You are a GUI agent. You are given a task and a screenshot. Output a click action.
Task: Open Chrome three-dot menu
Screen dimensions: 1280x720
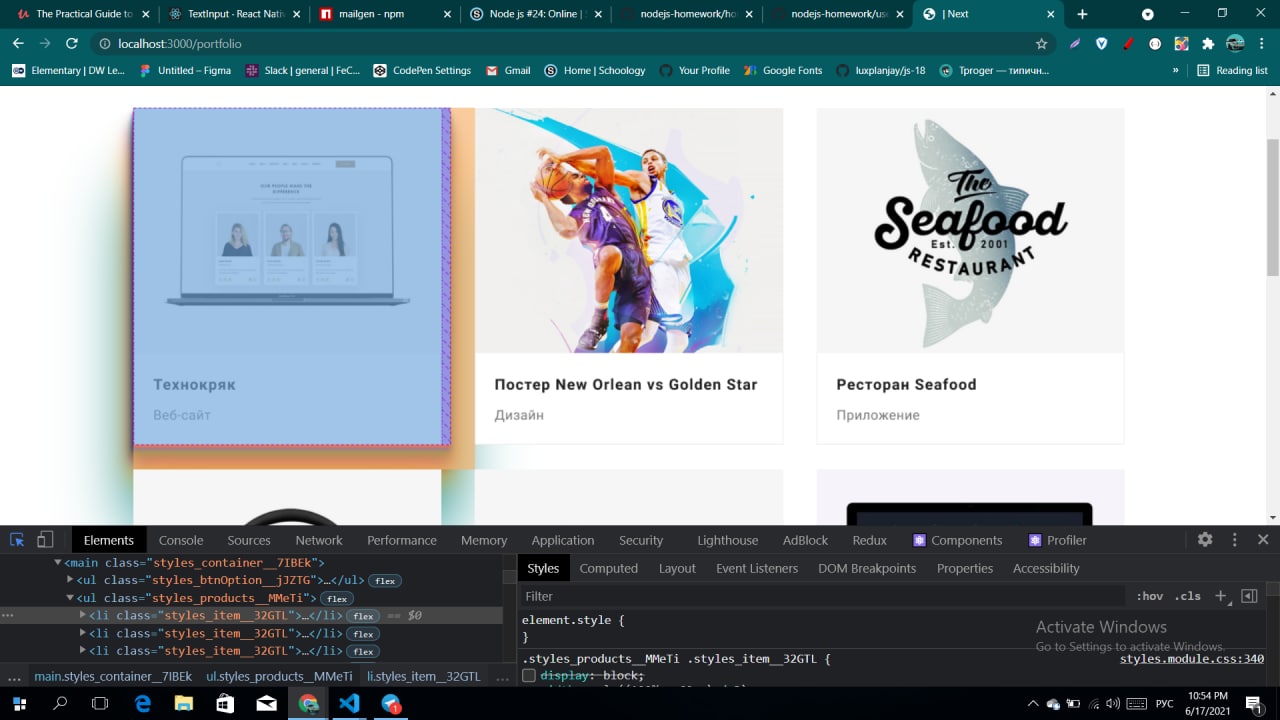[x=1262, y=44]
